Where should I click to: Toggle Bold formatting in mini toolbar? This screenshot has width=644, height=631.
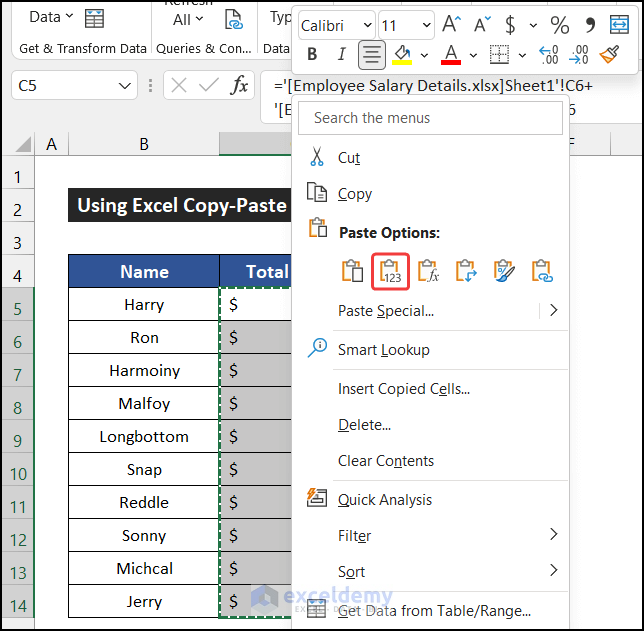[312, 54]
